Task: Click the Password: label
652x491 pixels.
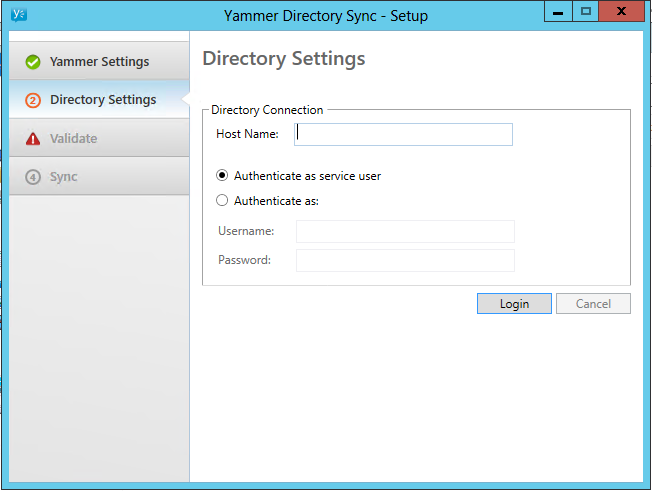Action: coord(244,260)
